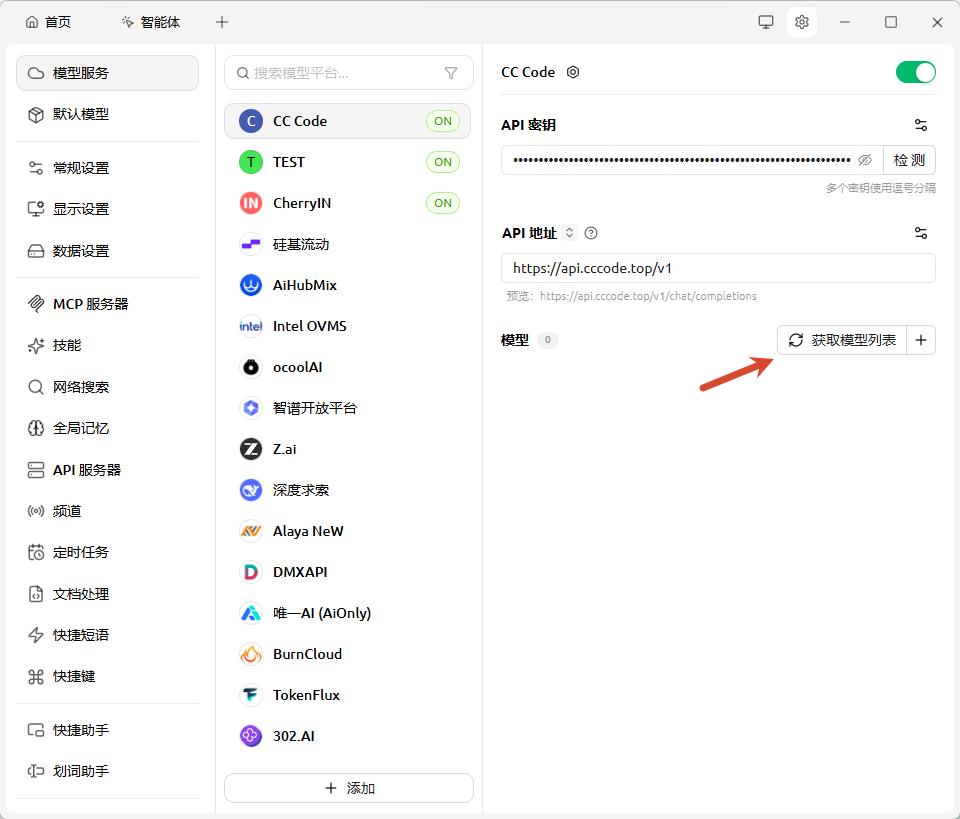Select the CC Code provider

click(348, 121)
